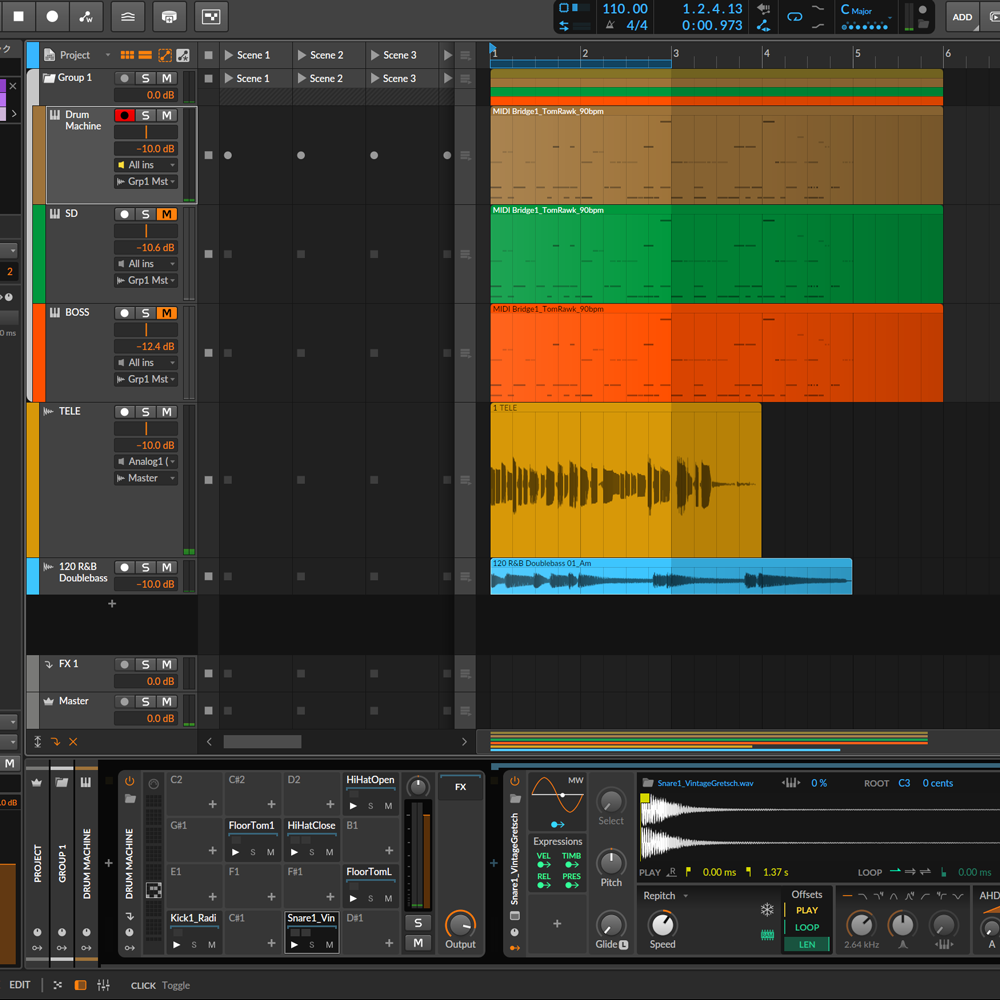
Task: Disarm record on Drum Machine track
Action: tap(124, 116)
